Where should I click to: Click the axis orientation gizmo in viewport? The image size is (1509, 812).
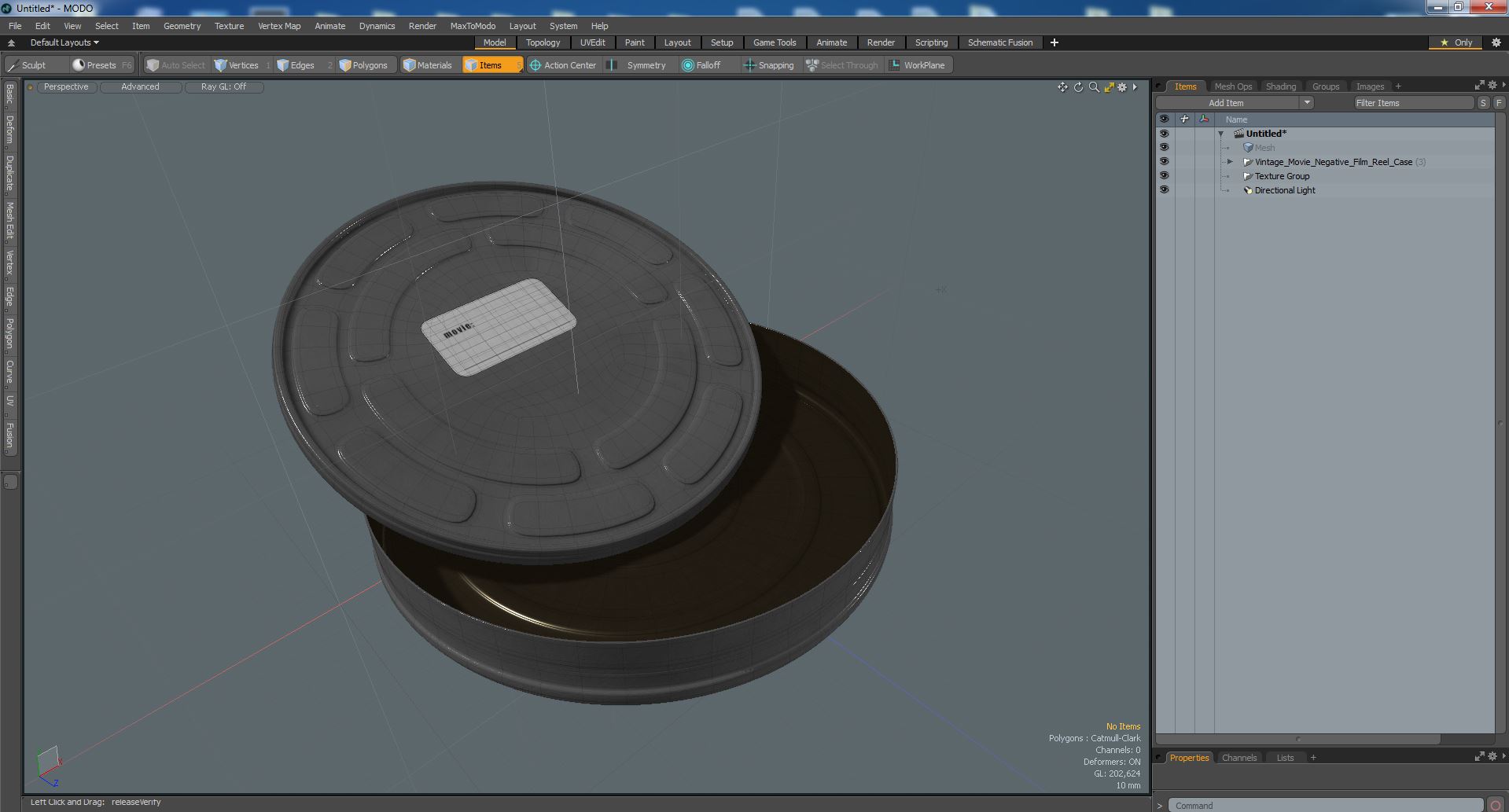tap(48, 766)
